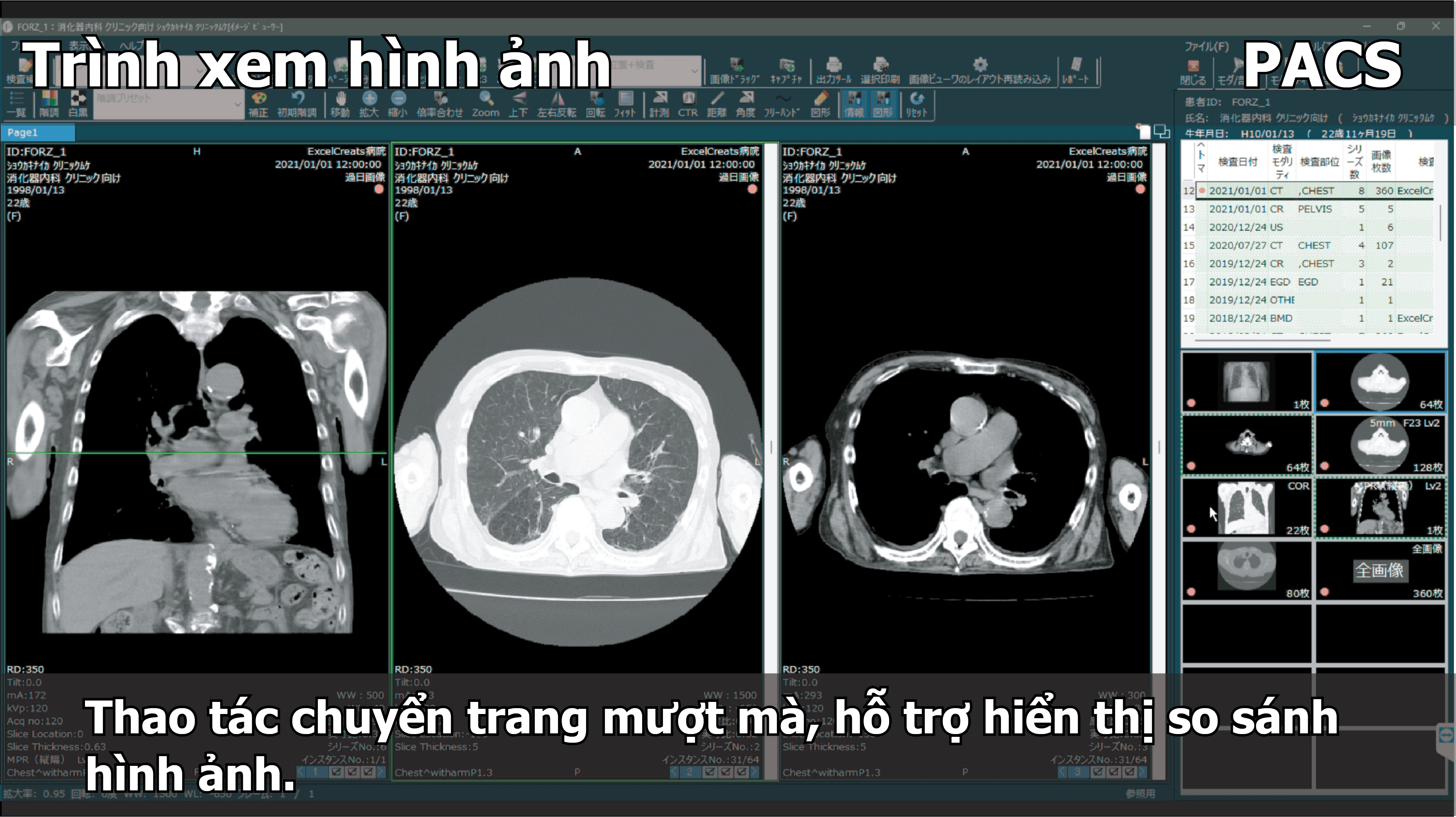Click the 選択印刷 print selection tool
This screenshot has height=817, width=1456.
tap(880, 71)
